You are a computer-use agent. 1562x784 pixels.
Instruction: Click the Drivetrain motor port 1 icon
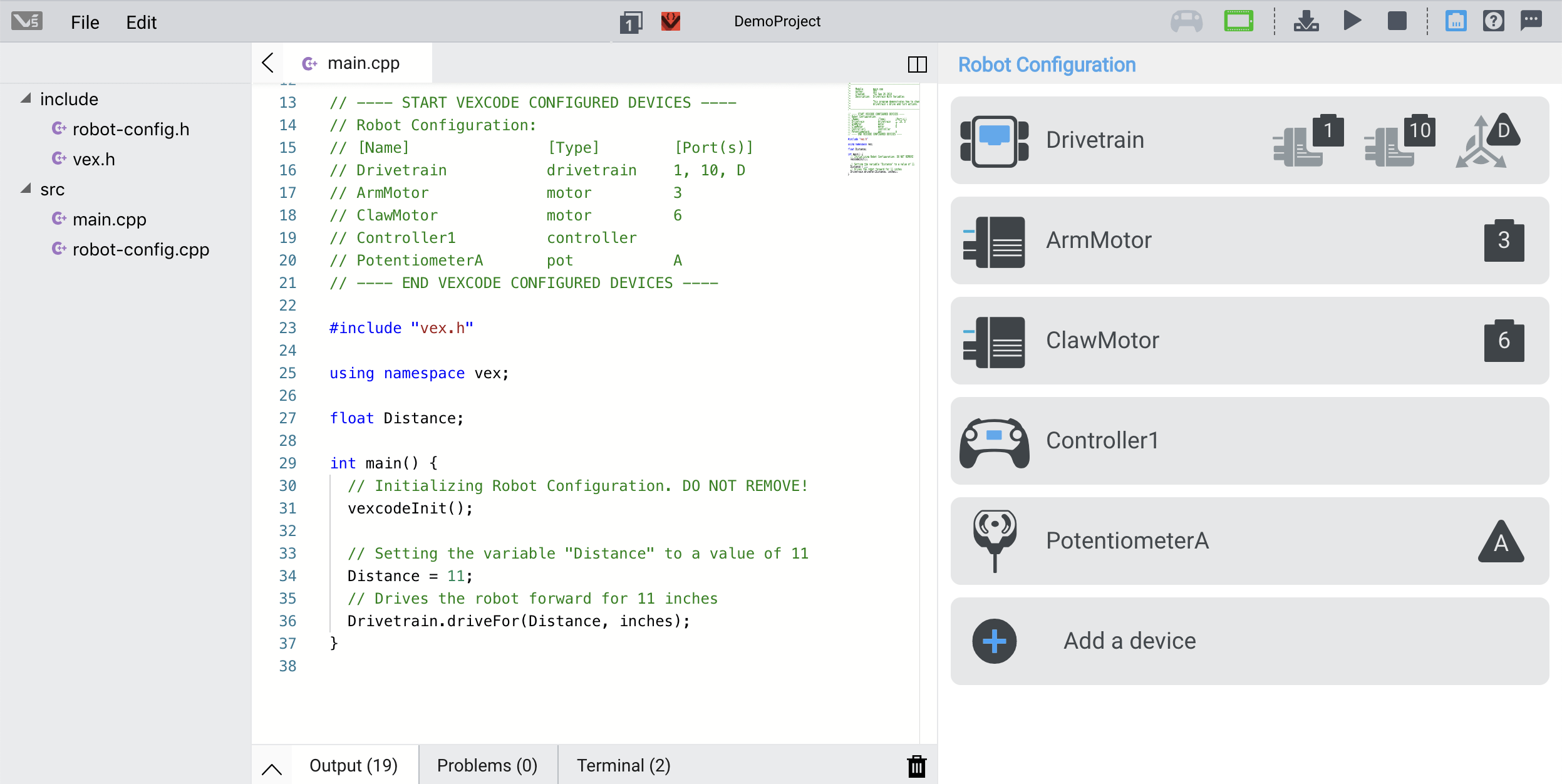coord(1308,140)
